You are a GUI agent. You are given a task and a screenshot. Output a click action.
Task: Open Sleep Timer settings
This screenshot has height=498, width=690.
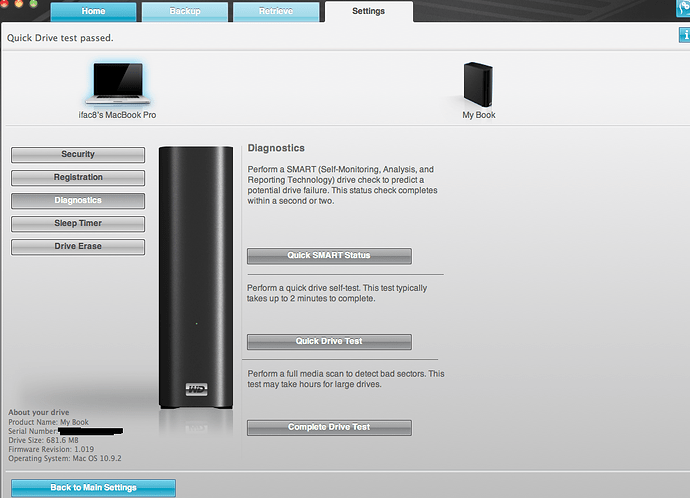click(78, 223)
